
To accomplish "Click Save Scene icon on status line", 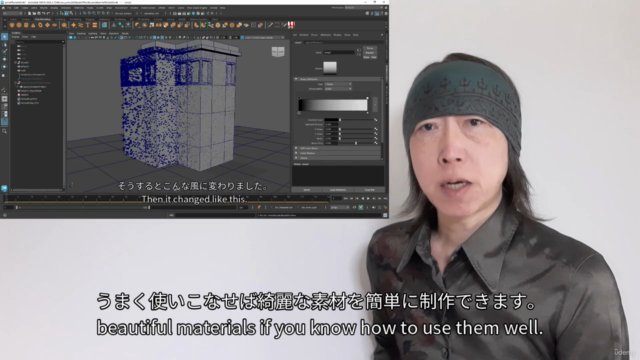I will 39,13.
